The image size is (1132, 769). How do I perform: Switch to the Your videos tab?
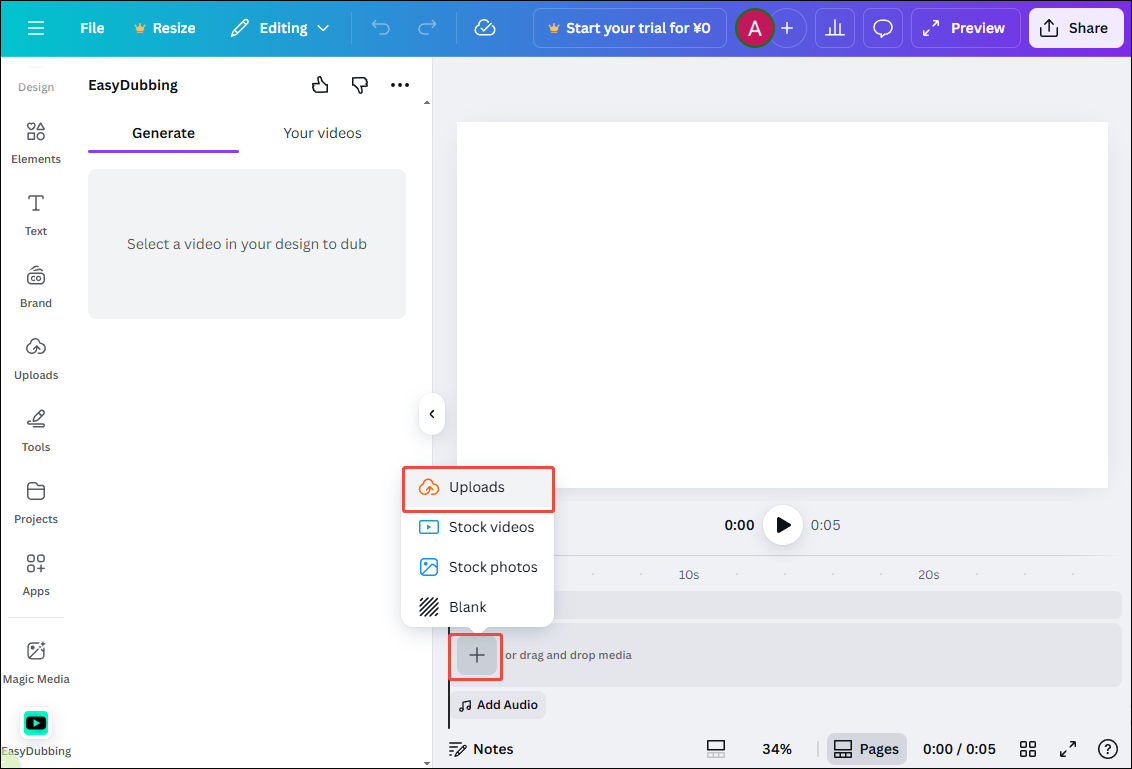click(x=322, y=132)
